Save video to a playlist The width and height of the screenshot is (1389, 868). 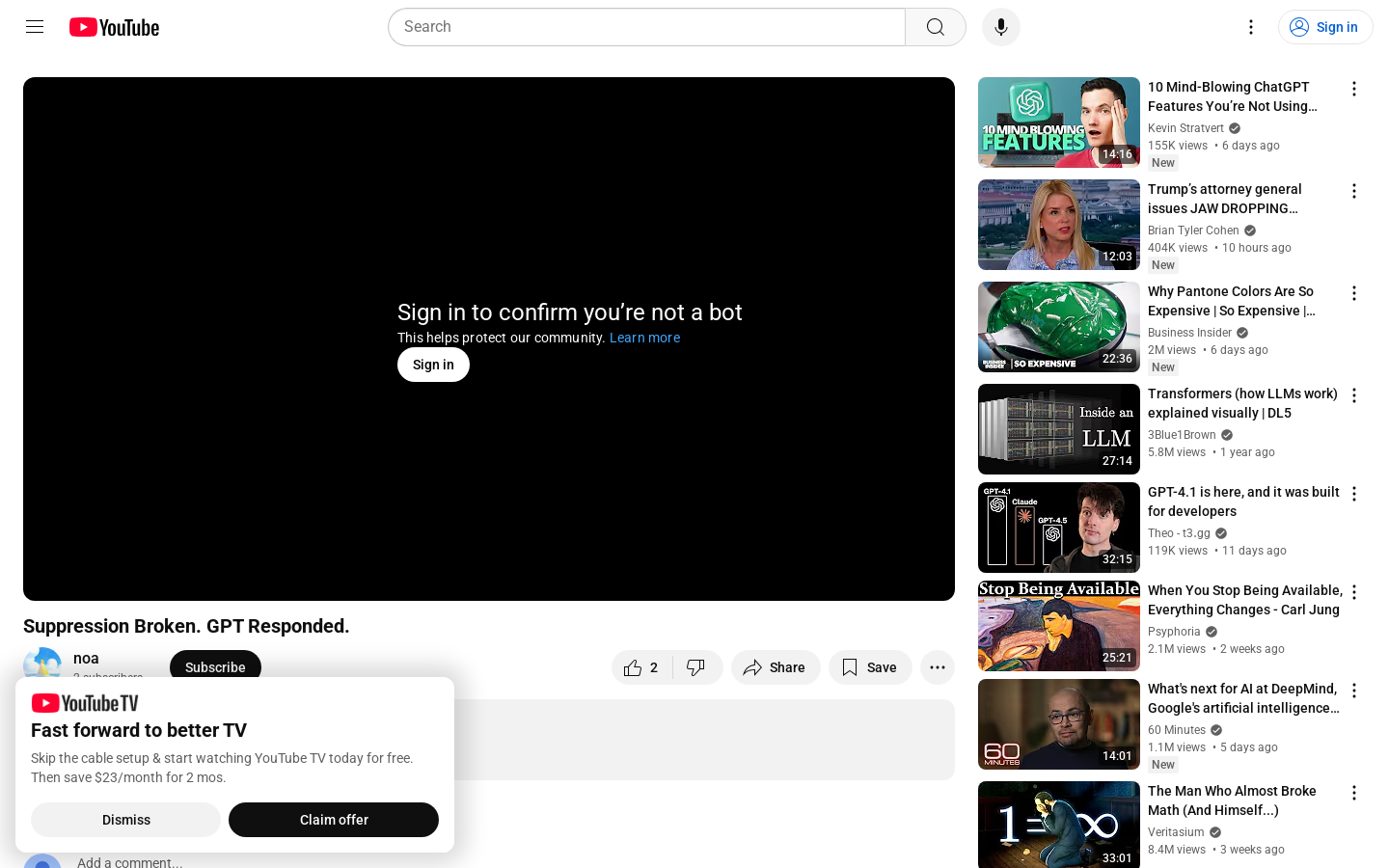[x=870, y=667]
